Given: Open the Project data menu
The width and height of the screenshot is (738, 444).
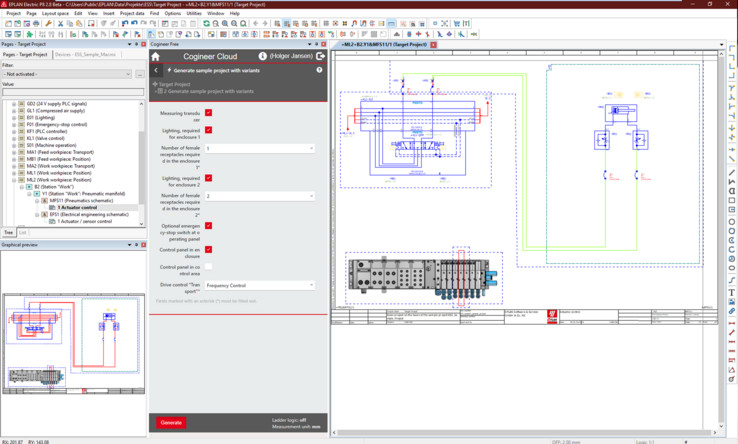Looking at the screenshot, I should 132,13.
